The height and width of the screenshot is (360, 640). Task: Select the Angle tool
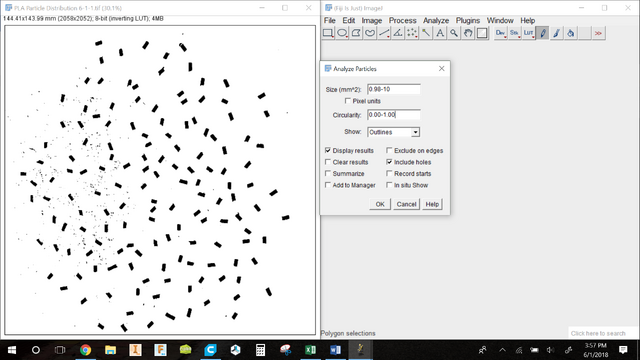(x=398, y=33)
